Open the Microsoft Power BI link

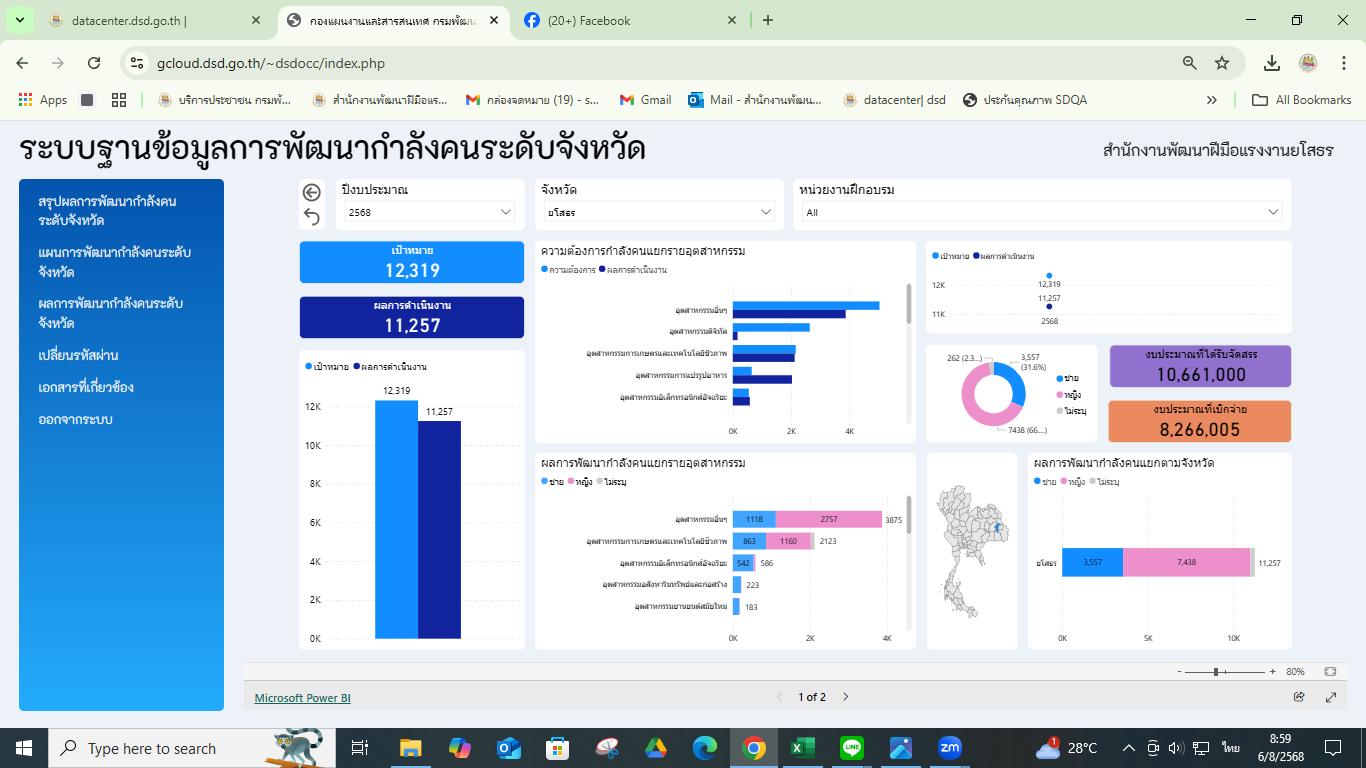(x=302, y=698)
